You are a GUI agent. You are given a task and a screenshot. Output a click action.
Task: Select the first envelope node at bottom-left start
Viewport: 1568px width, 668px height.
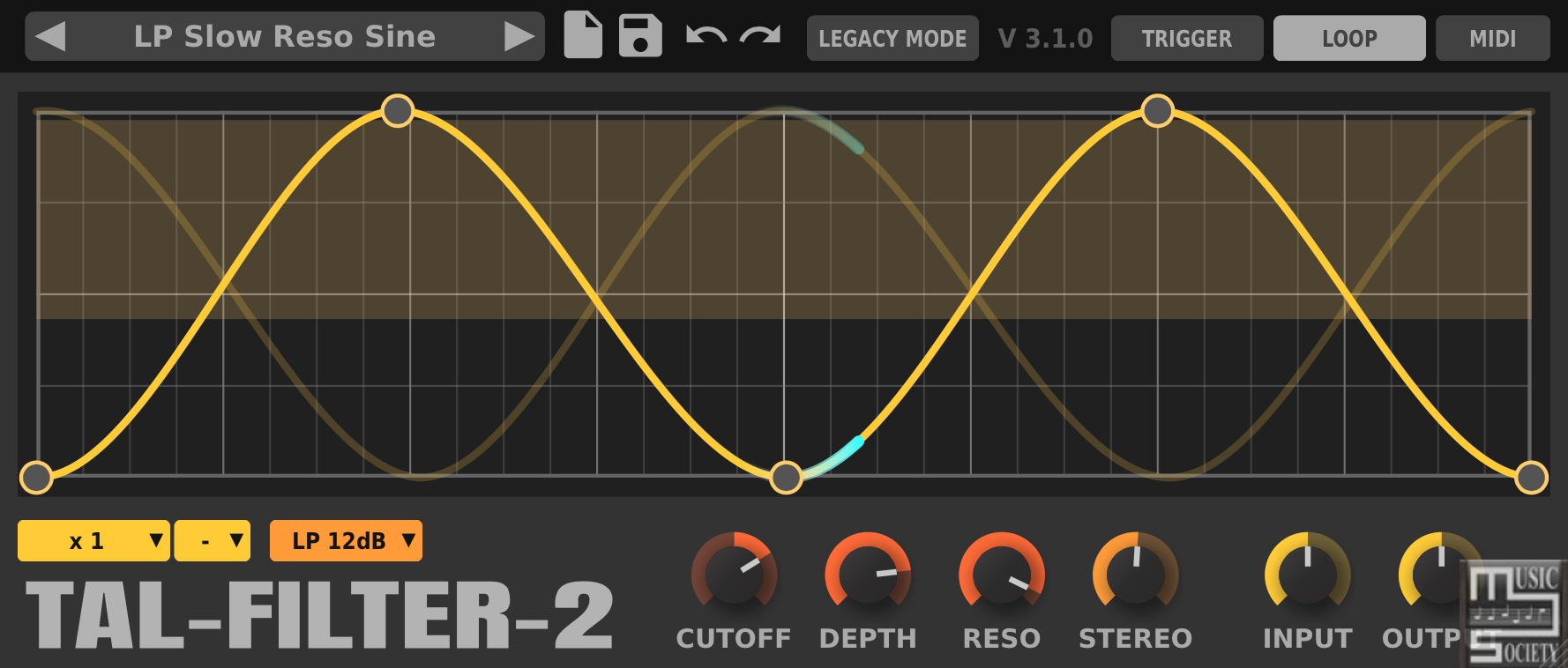(36, 478)
